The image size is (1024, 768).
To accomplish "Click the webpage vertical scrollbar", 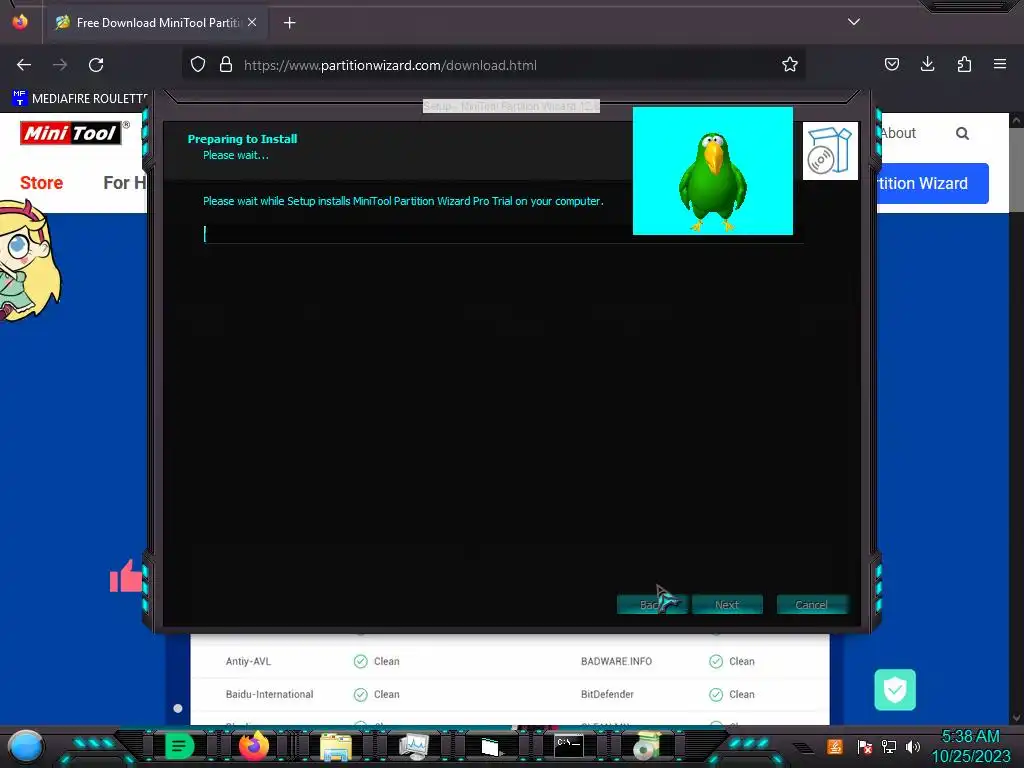I will point(1016,418).
